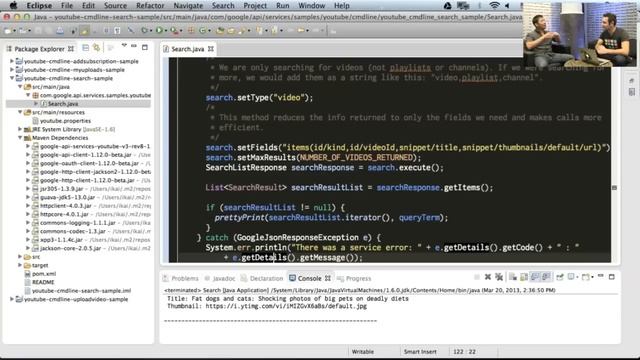
Task: Collapse all in Package Explorer
Action: point(85,48)
